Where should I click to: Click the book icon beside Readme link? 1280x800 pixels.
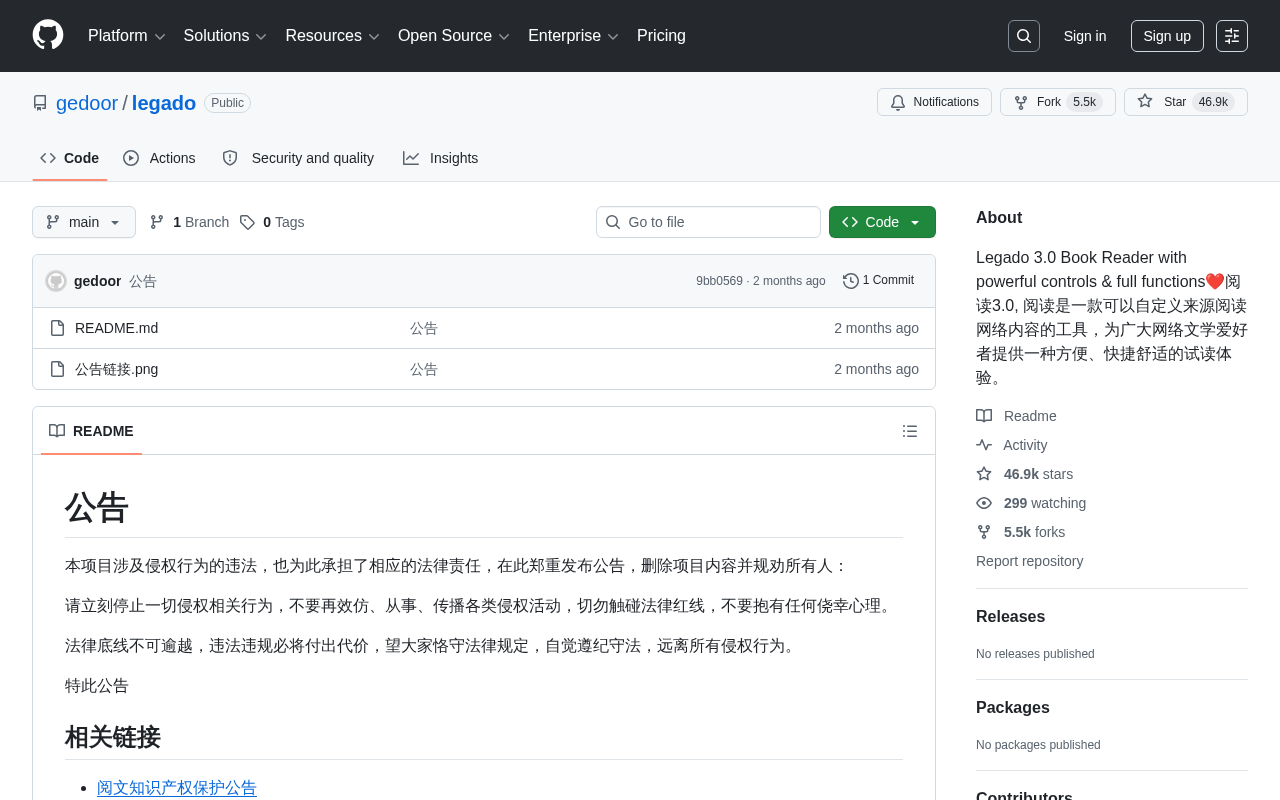[984, 416]
